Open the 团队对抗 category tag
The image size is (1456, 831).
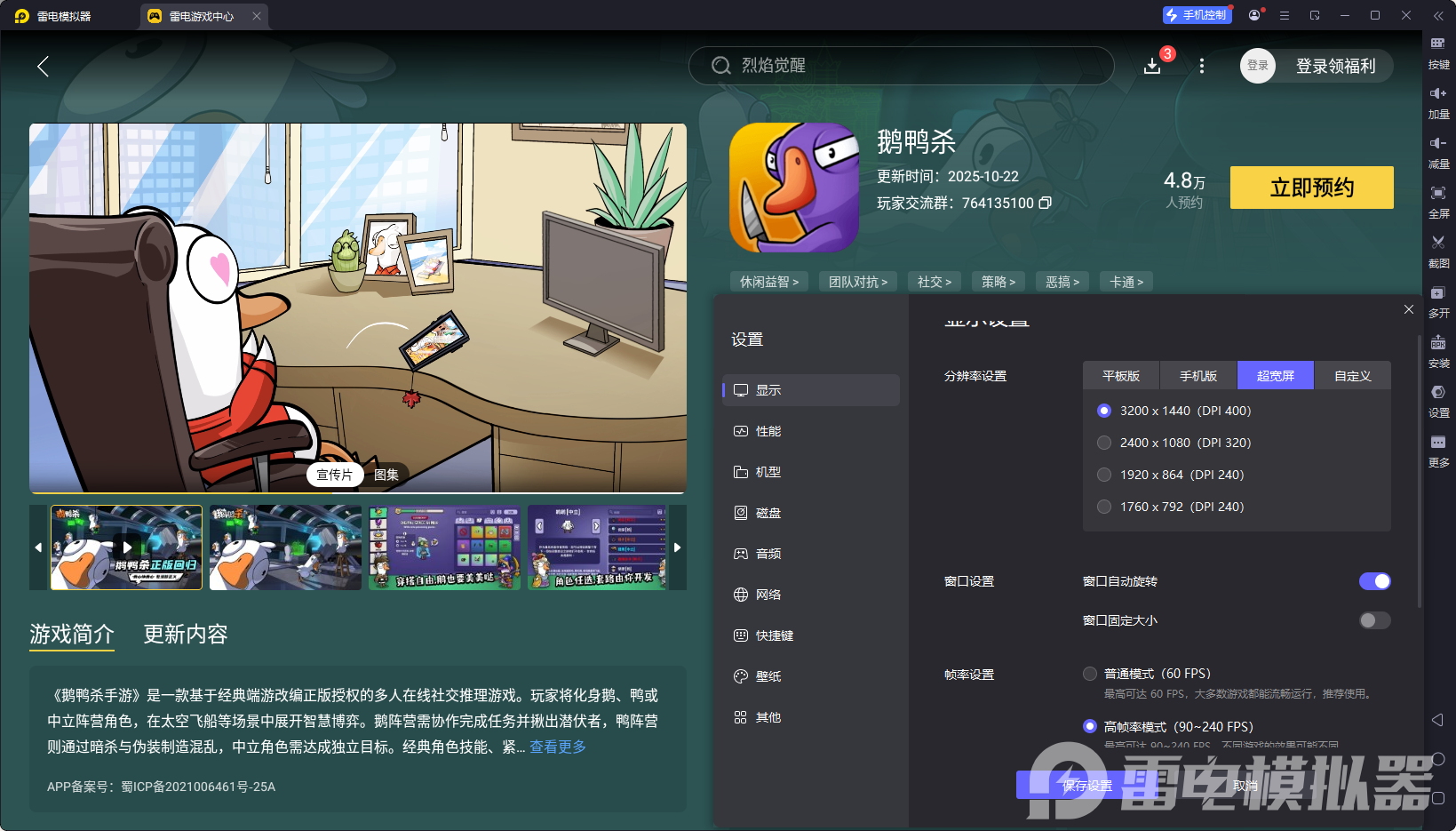pos(858,282)
